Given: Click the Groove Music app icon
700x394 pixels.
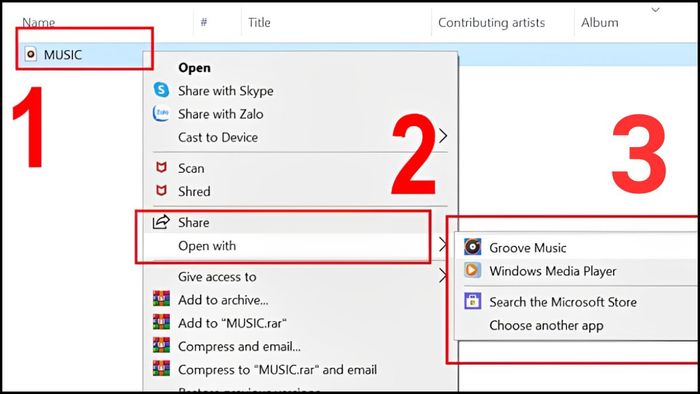Looking at the screenshot, I should 472,247.
